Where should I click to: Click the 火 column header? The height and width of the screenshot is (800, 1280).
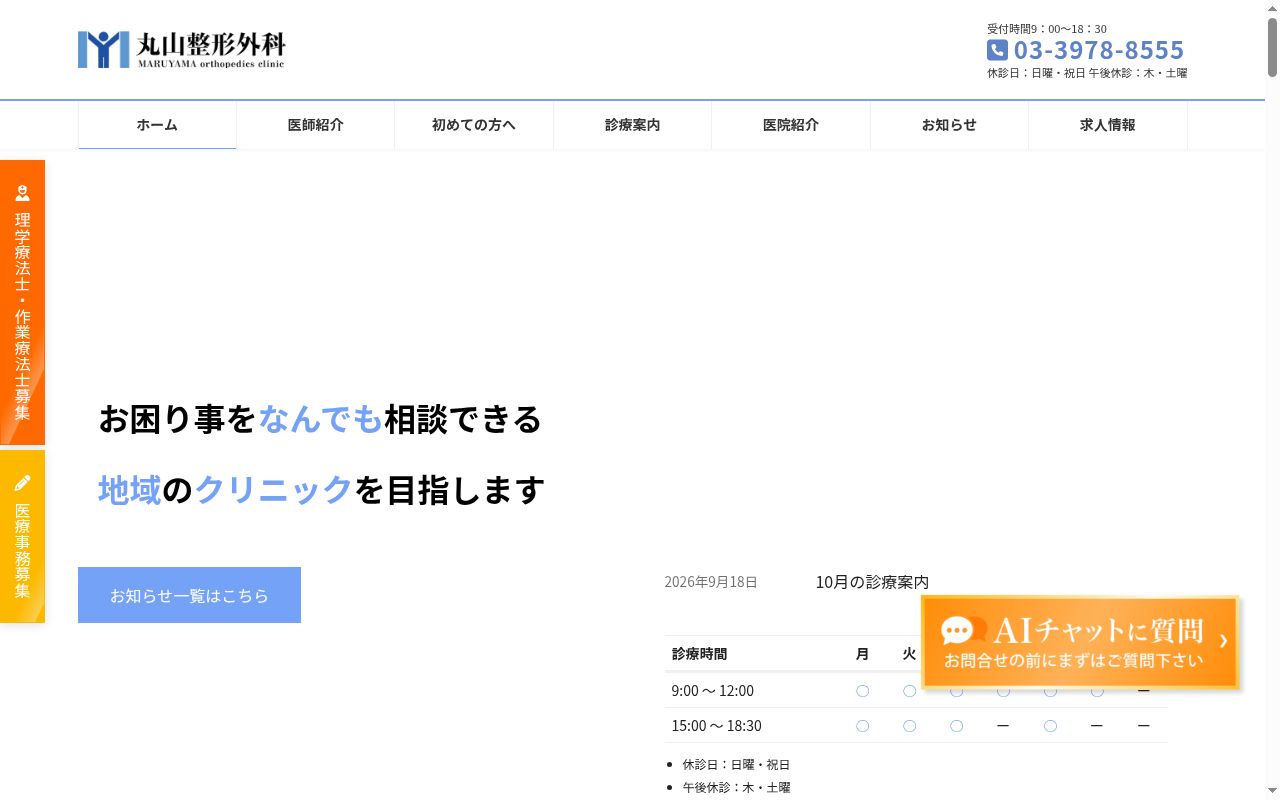909,654
